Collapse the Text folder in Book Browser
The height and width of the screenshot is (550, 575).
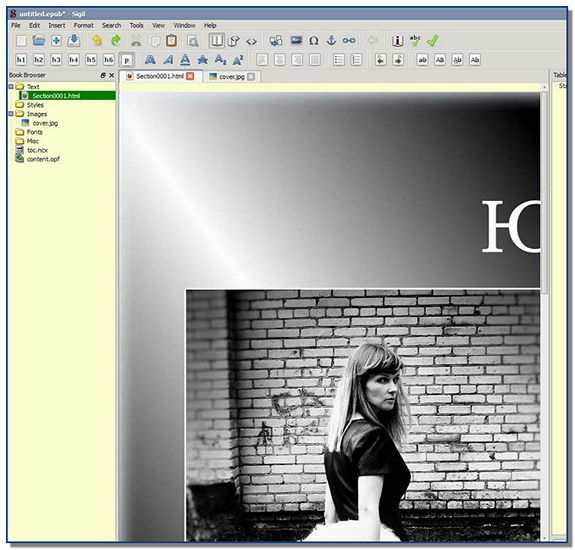coord(11,87)
